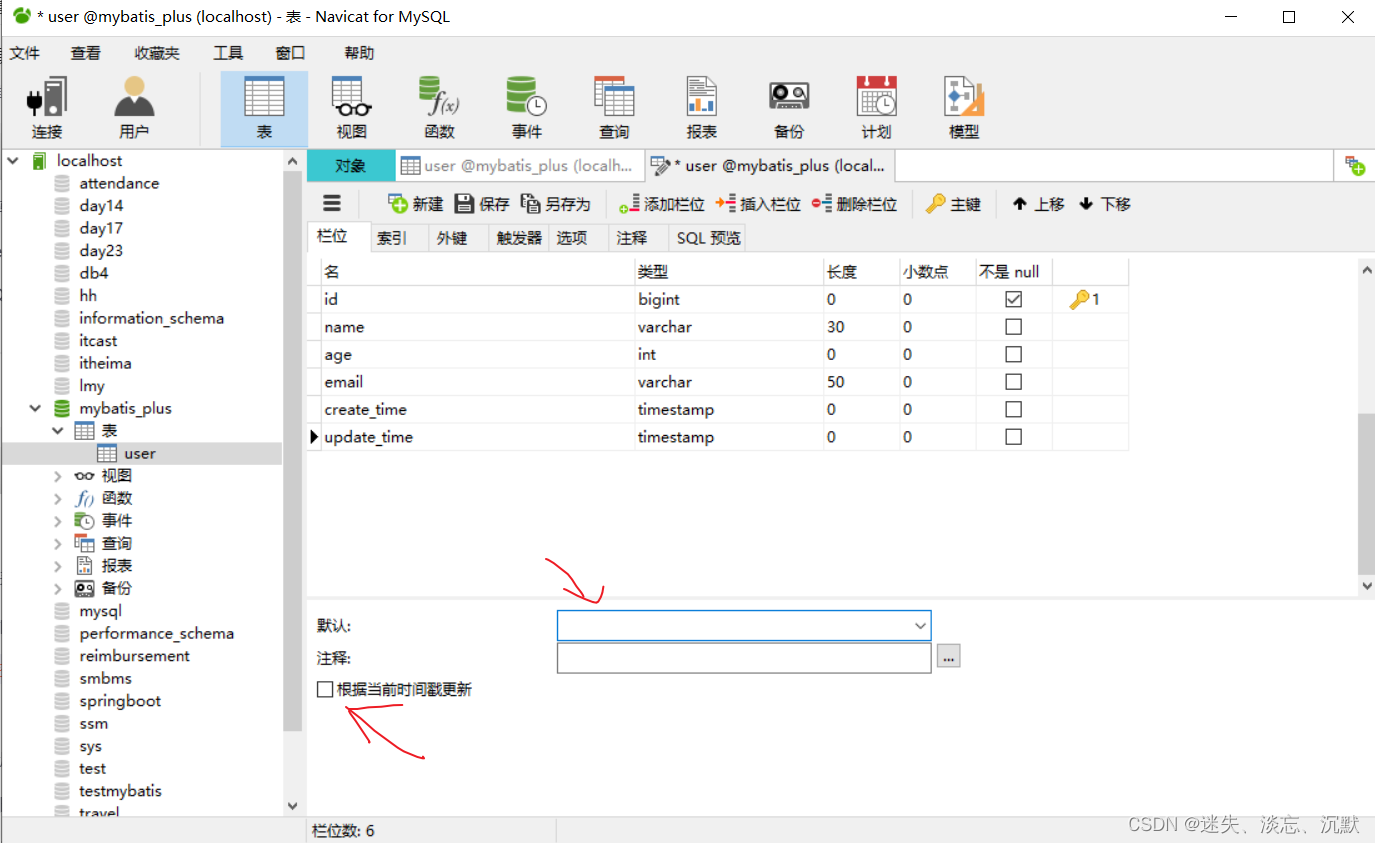Move field up with 上移
1375x843 pixels.
click(1039, 204)
